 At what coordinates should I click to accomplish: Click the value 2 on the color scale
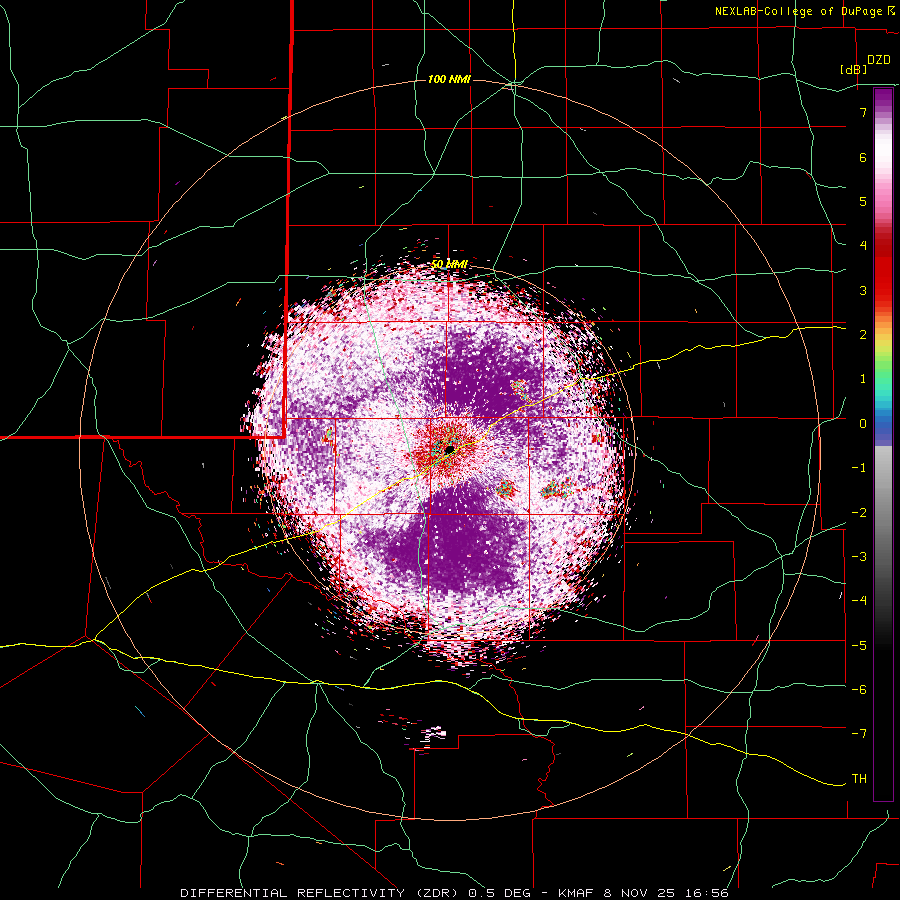click(x=863, y=334)
